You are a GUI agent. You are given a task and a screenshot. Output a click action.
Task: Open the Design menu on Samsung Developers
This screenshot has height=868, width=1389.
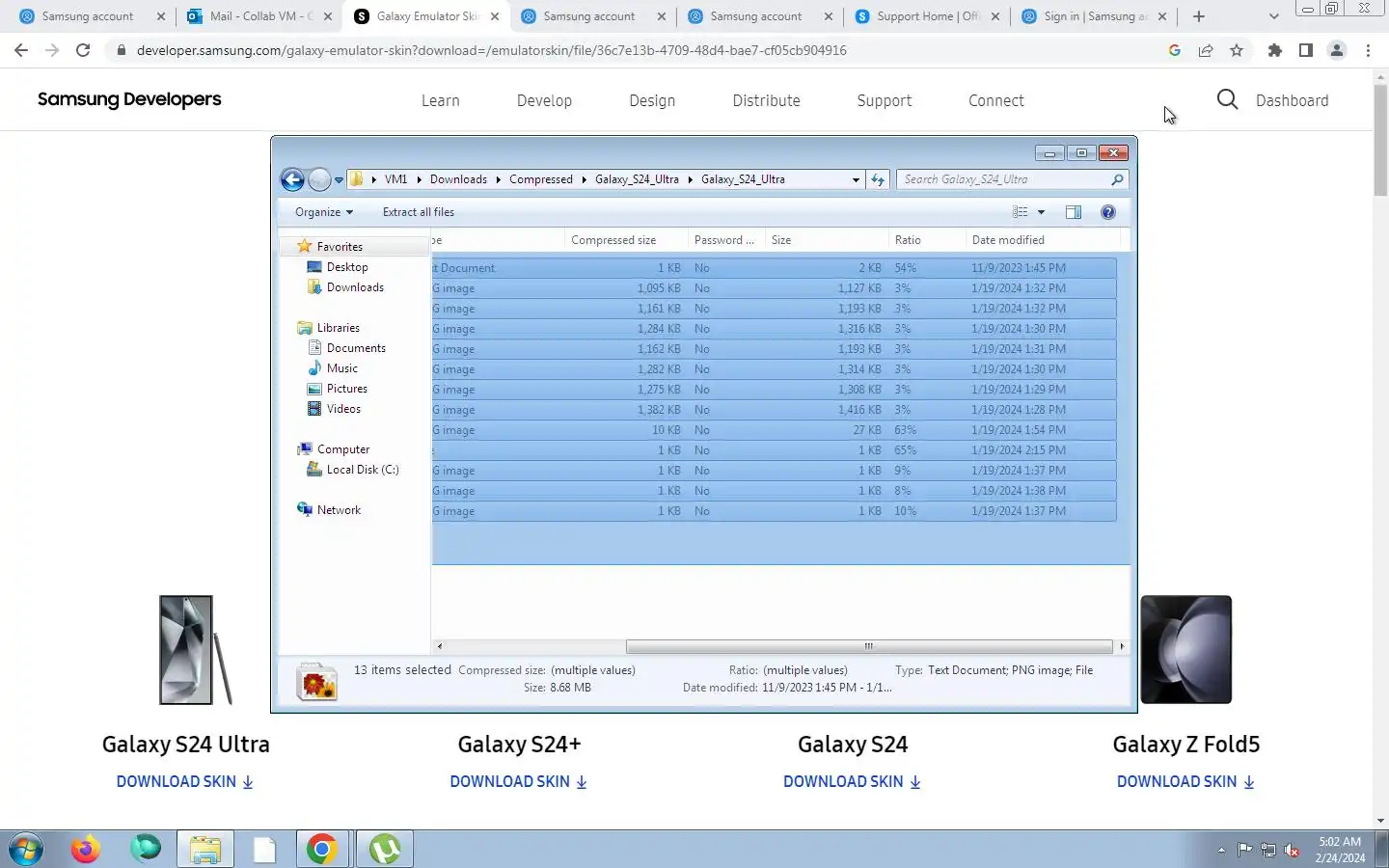point(652,100)
